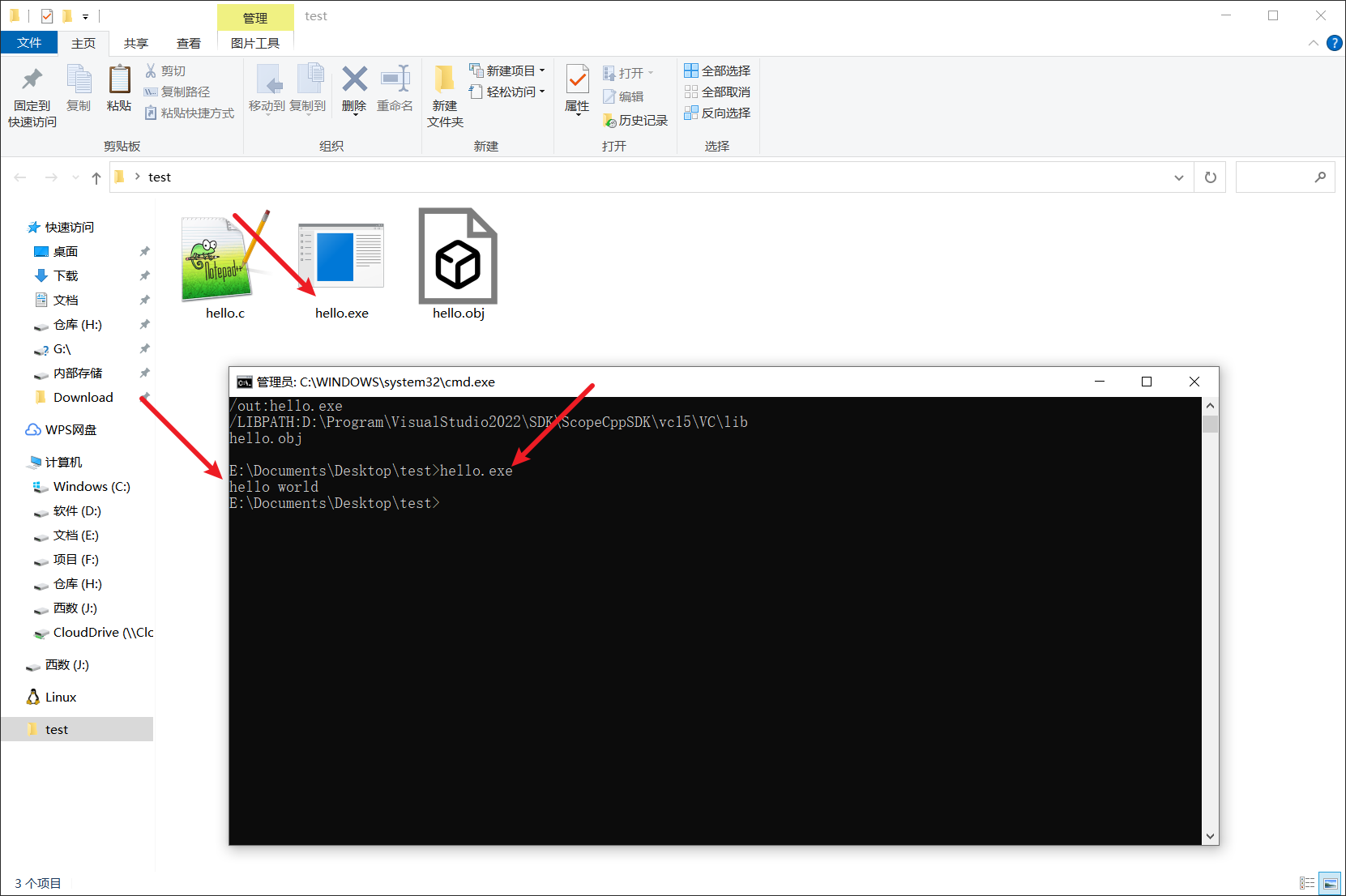Open 属性 (Properties) for selected item
The width and height of the screenshot is (1346, 896).
coord(577,89)
